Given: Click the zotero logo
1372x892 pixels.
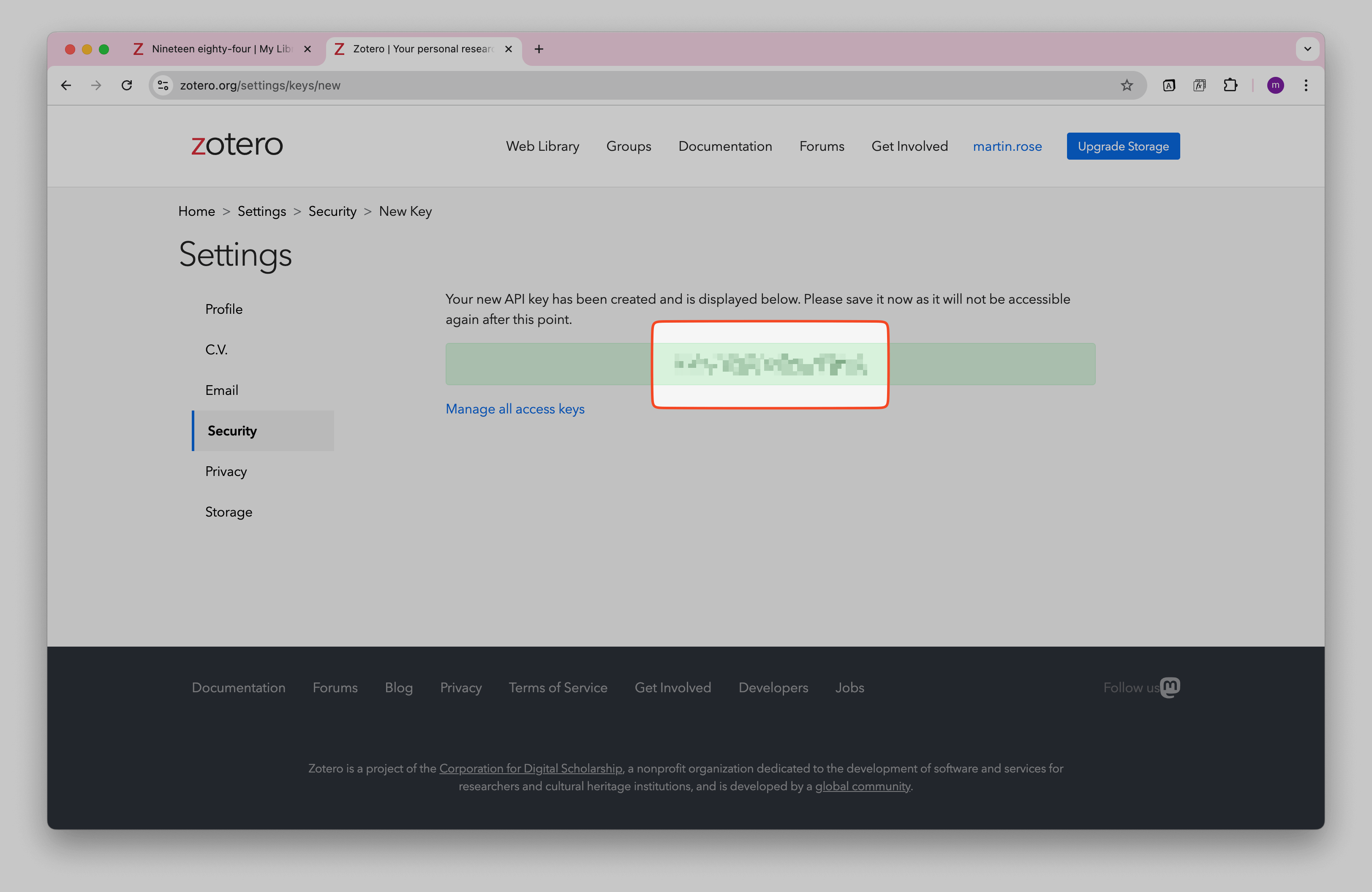Looking at the screenshot, I should tap(237, 144).
